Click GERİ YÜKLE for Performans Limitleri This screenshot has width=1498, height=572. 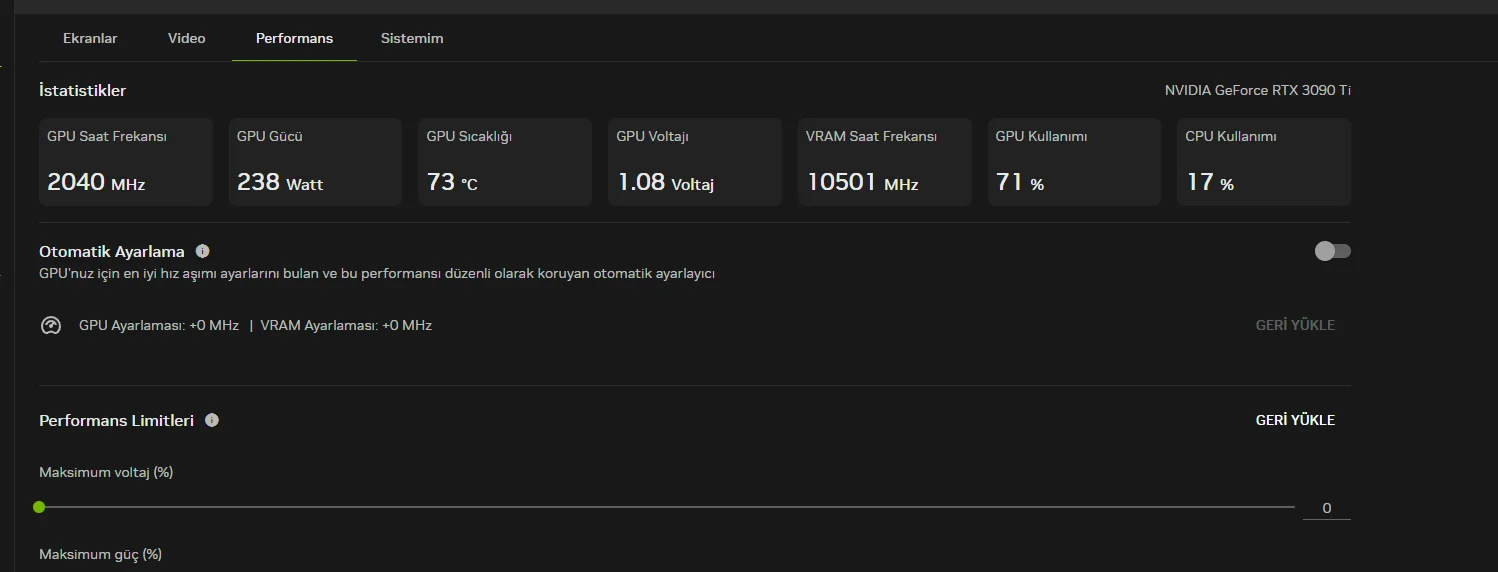point(1295,420)
